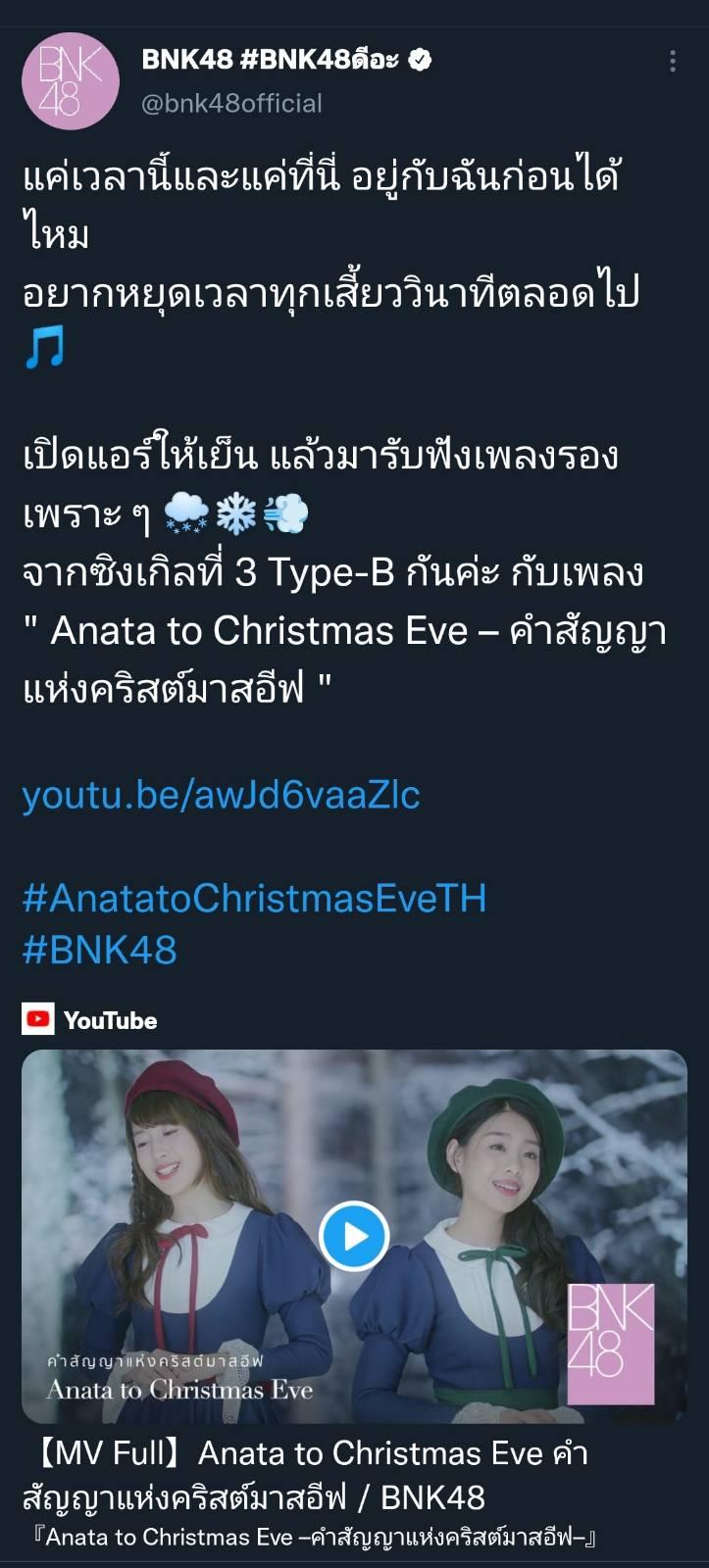Click the video description line under the title

coord(314,1538)
